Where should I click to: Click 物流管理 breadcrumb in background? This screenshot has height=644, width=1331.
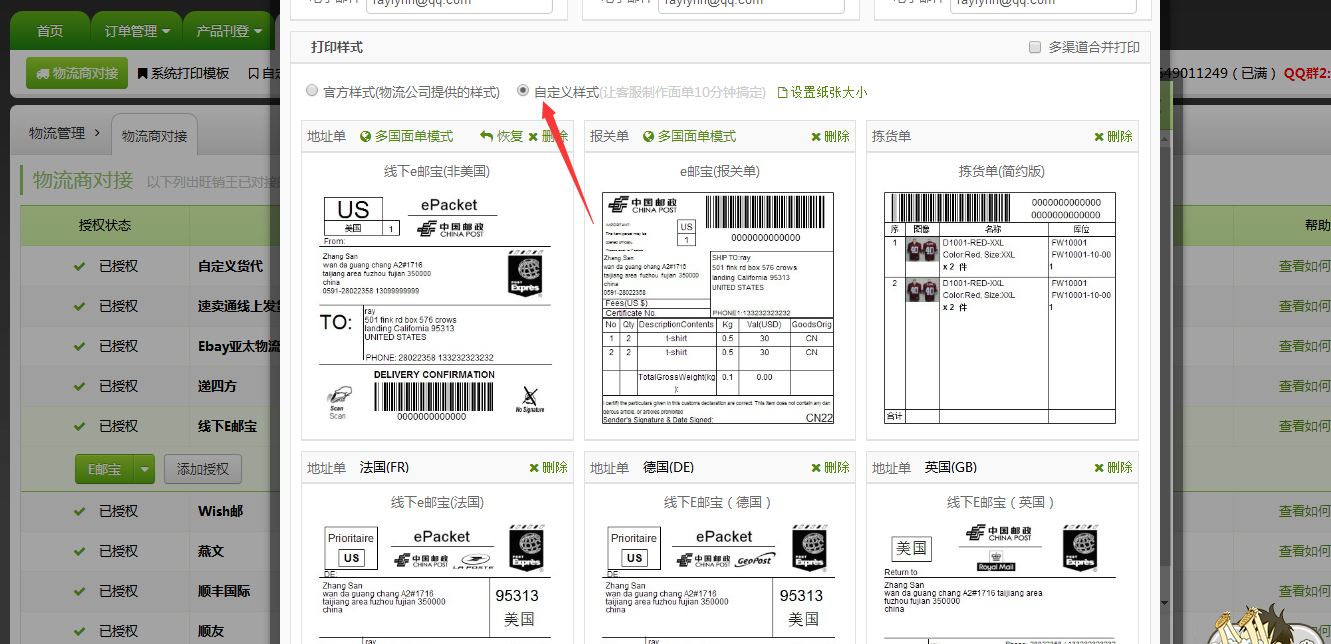tap(57, 132)
